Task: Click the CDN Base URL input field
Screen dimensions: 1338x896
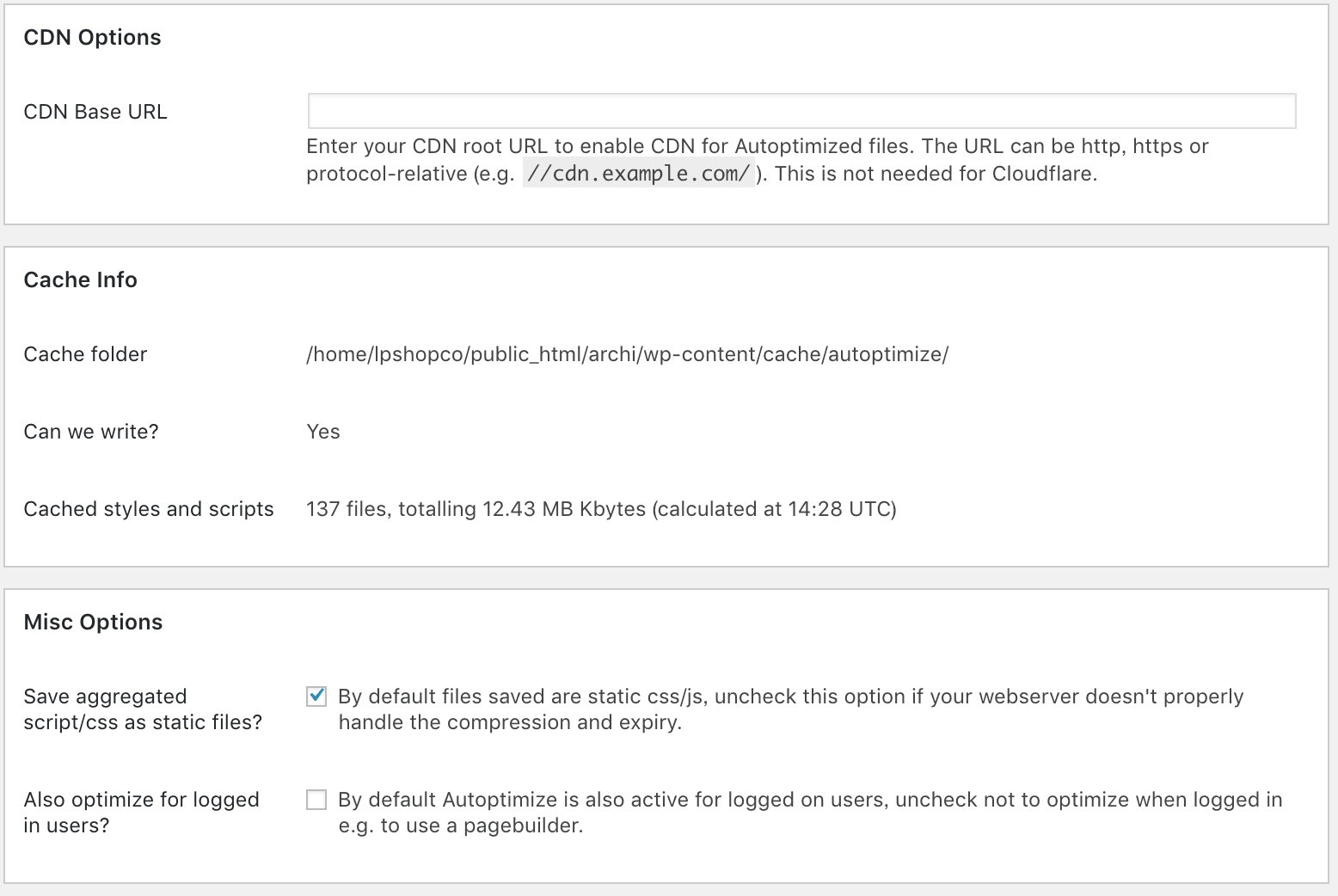Action: click(x=801, y=111)
